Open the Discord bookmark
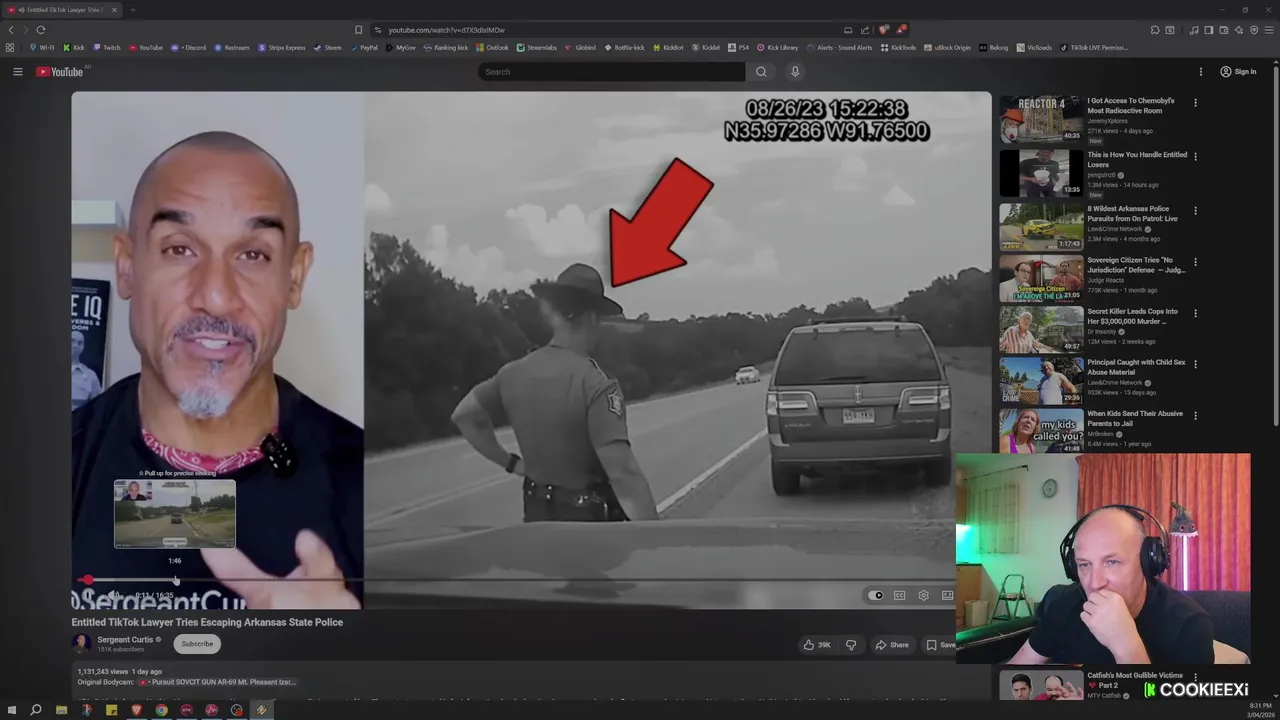The width and height of the screenshot is (1280, 720). (189, 47)
